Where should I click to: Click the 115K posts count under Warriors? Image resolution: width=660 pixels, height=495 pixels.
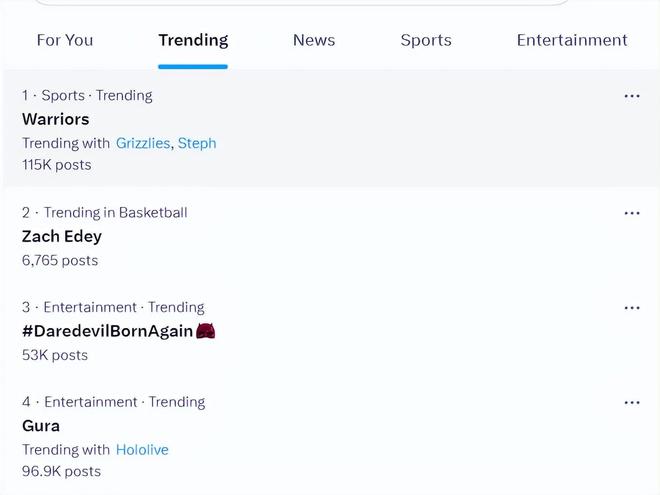click(x=56, y=165)
